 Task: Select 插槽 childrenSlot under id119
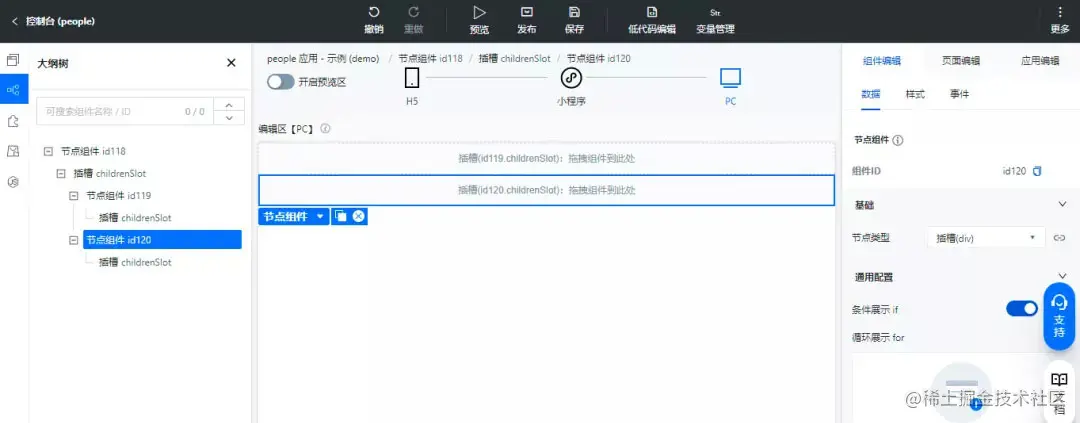tap(135, 218)
